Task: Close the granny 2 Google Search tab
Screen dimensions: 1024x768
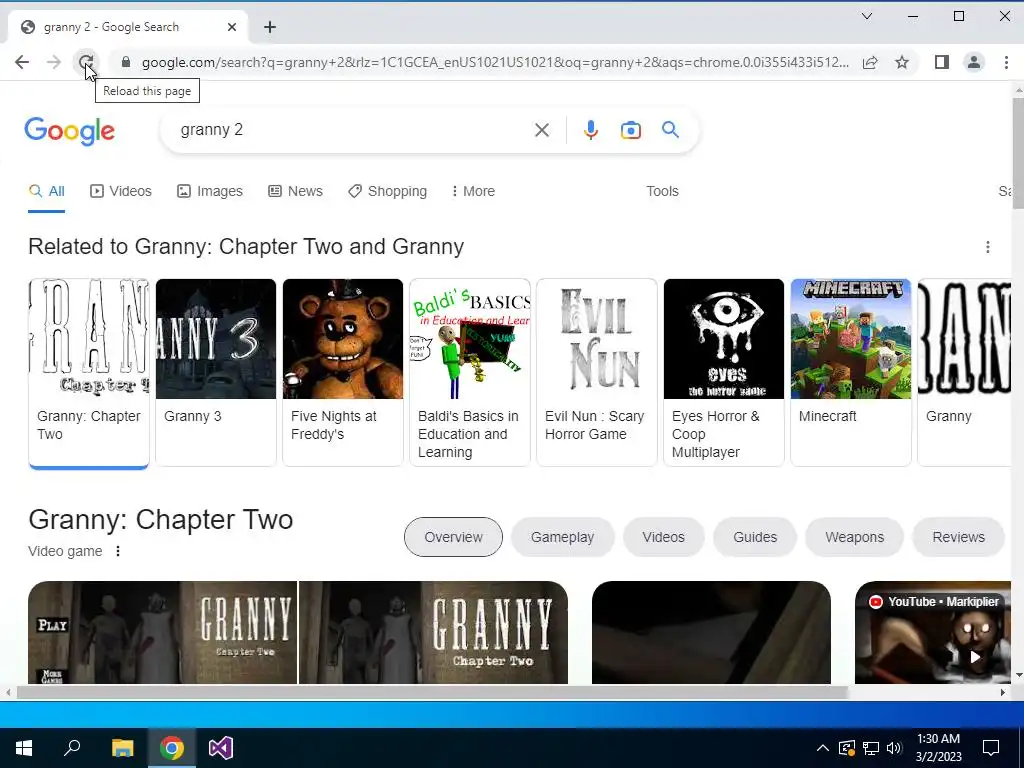Action: [232, 27]
